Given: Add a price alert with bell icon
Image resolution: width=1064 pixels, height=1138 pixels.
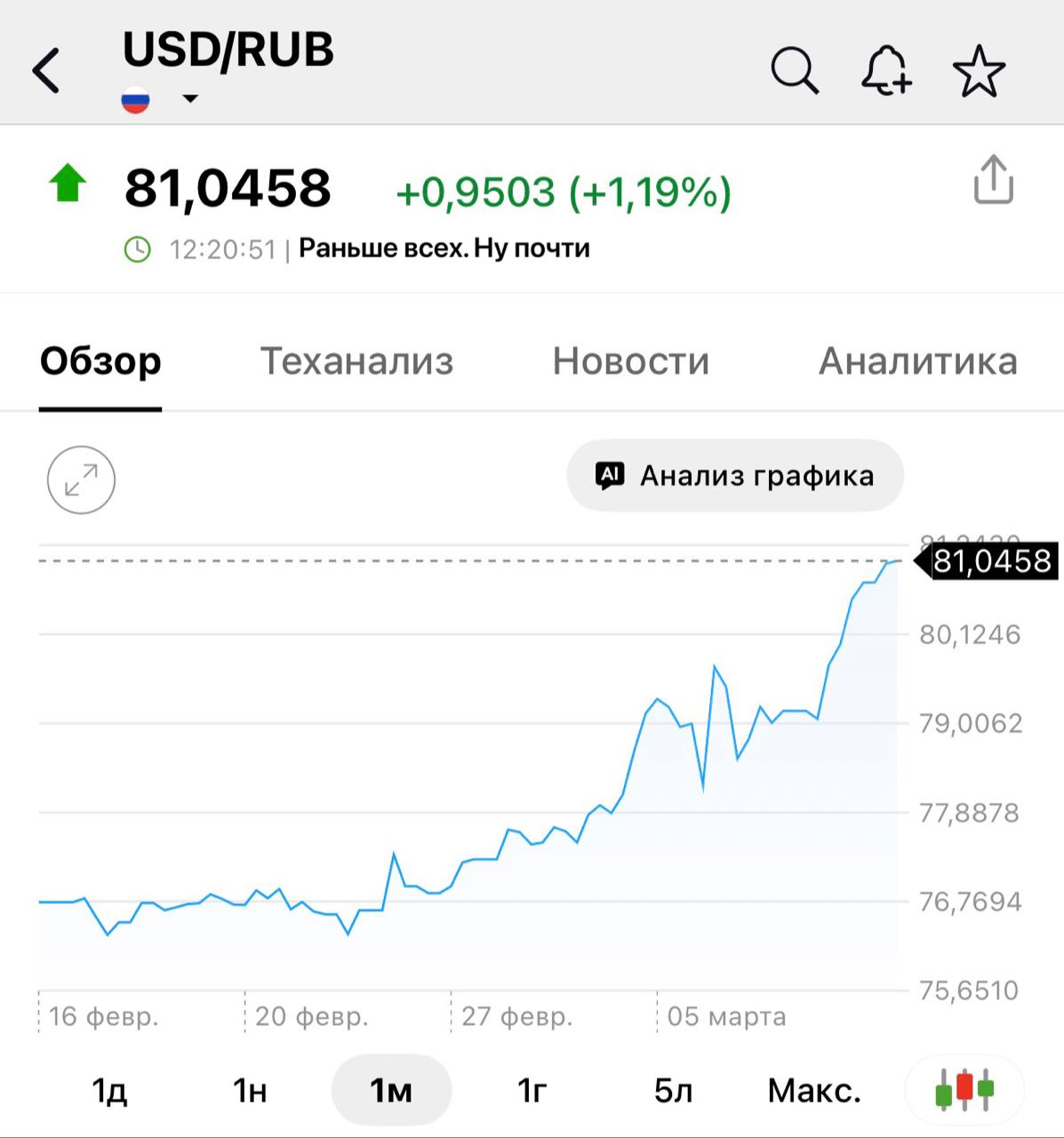Looking at the screenshot, I should click(885, 70).
